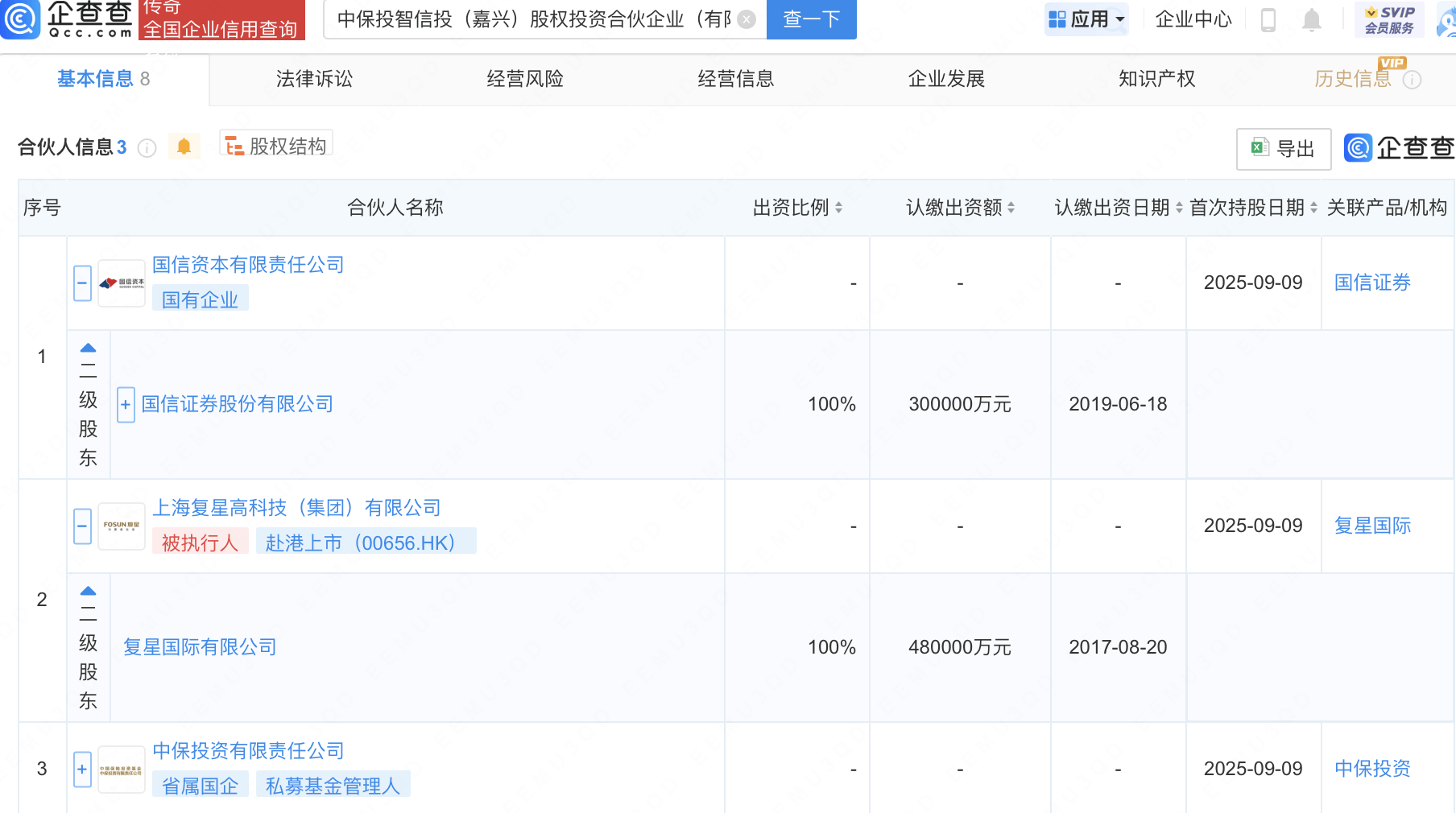1456x813 pixels.
Task: Open the 复星国际有限公司 link
Action: click(200, 647)
